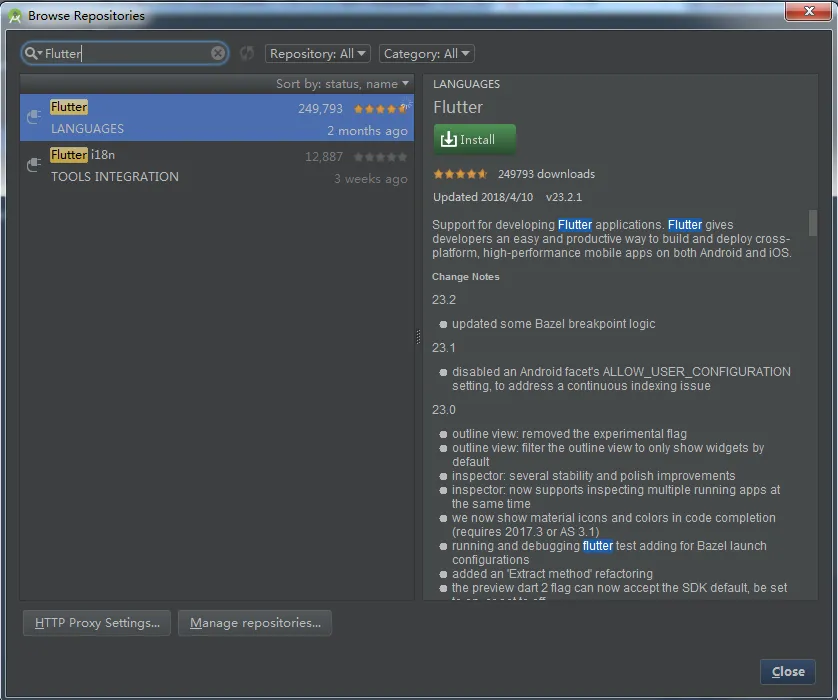The width and height of the screenshot is (838, 700).
Task: Open the Sort by status, name dropdown
Action: (343, 84)
